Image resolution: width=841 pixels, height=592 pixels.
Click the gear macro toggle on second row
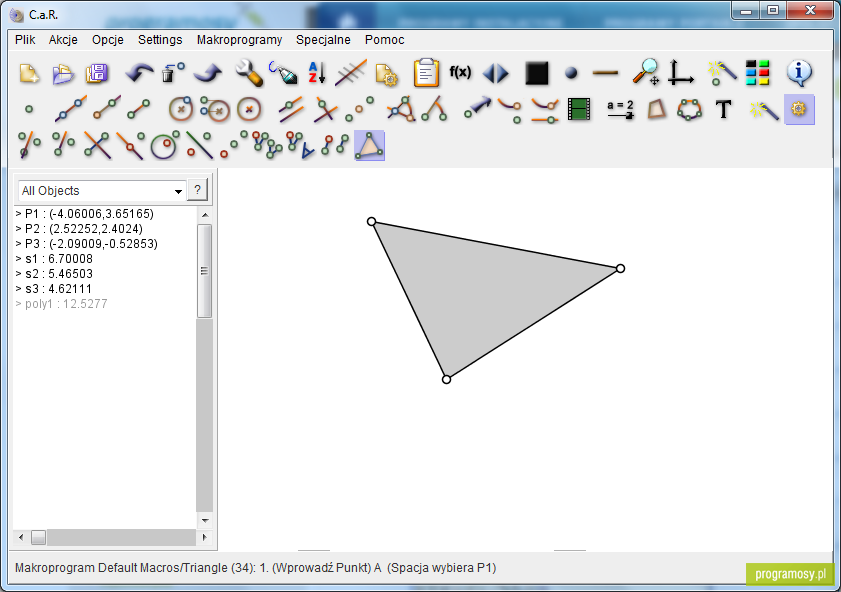pos(799,109)
